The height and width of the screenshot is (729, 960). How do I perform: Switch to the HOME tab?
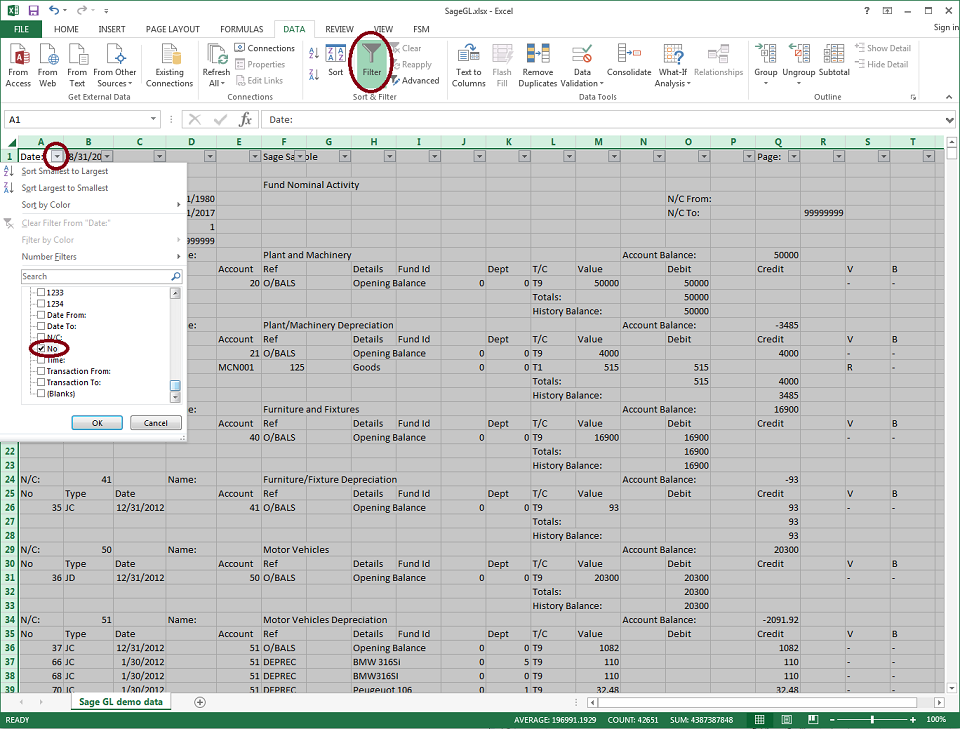click(66, 29)
